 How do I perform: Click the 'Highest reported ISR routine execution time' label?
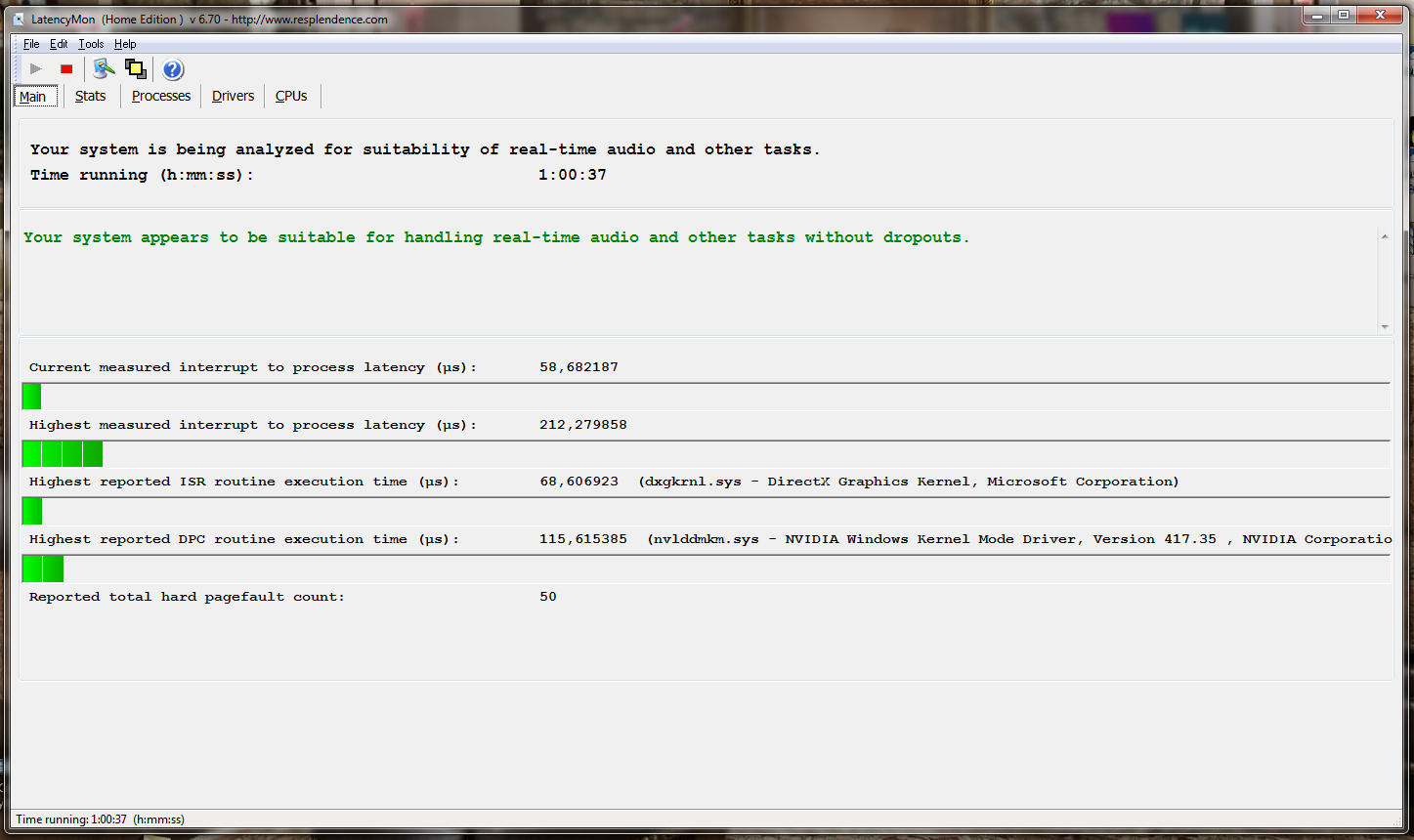(244, 482)
